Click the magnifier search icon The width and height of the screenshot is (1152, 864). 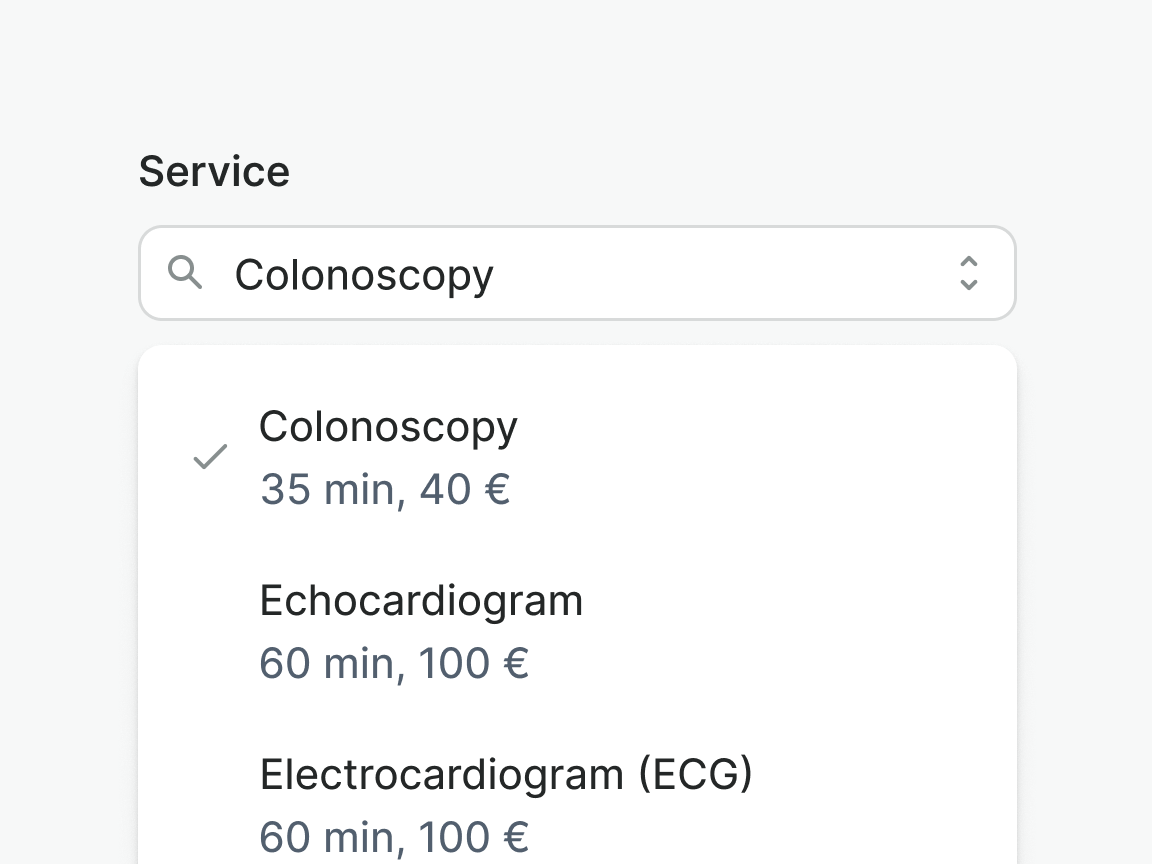click(x=185, y=272)
